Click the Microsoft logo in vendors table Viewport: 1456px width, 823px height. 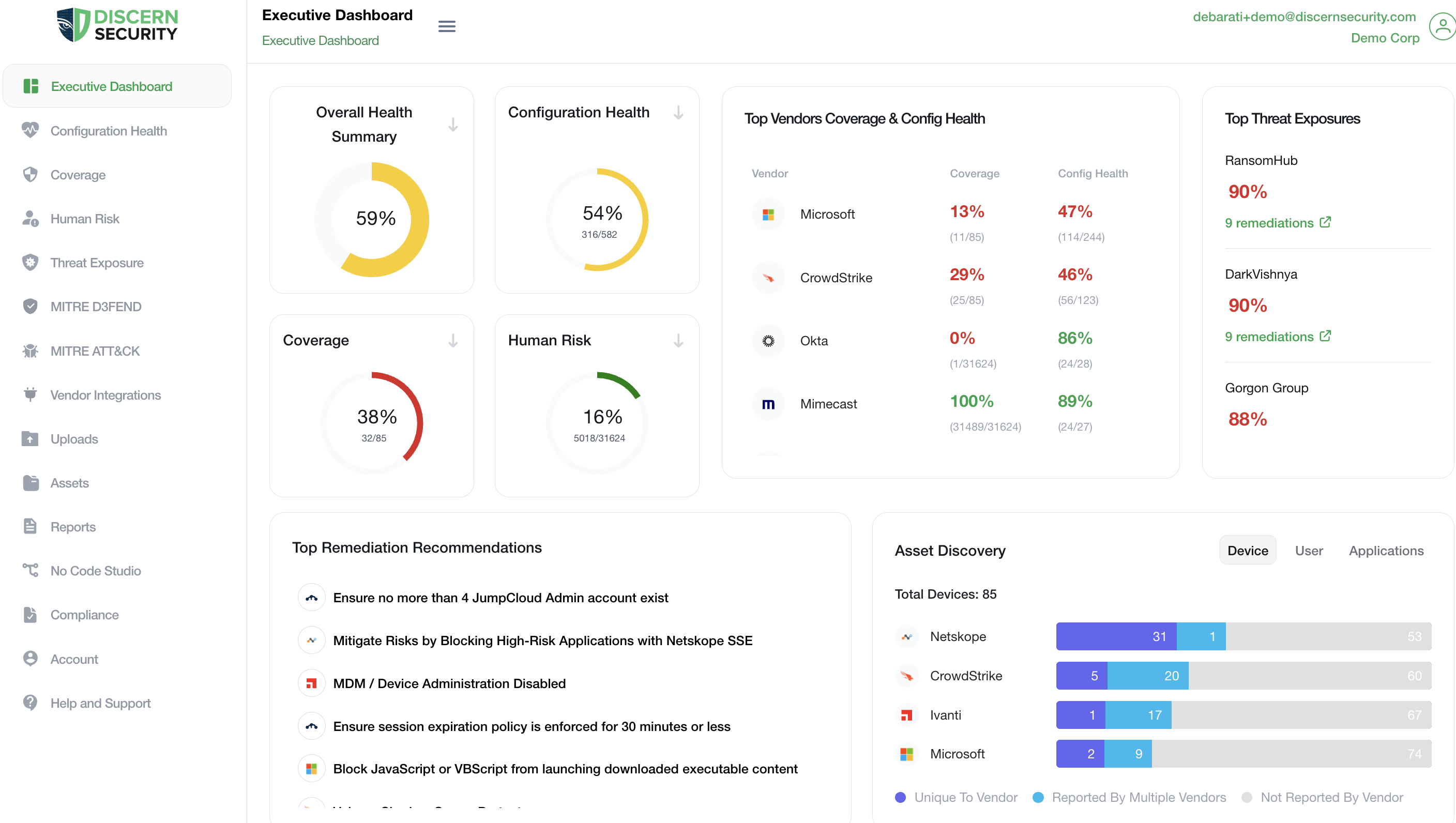pos(768,215)
